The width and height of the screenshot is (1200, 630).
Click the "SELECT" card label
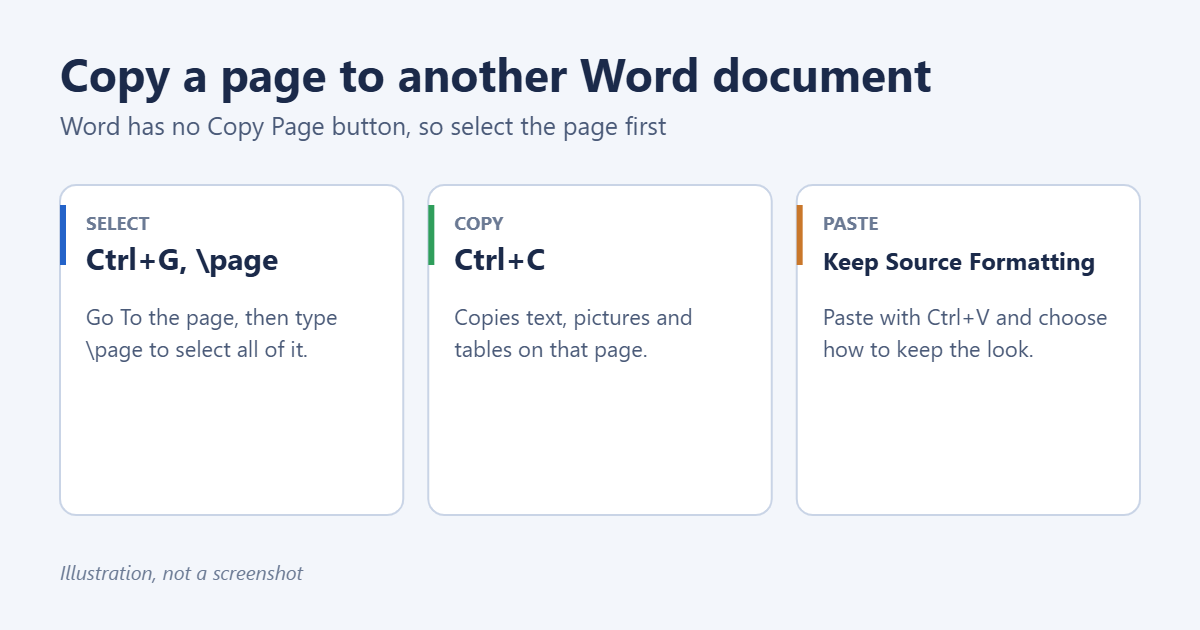[118, 224]
